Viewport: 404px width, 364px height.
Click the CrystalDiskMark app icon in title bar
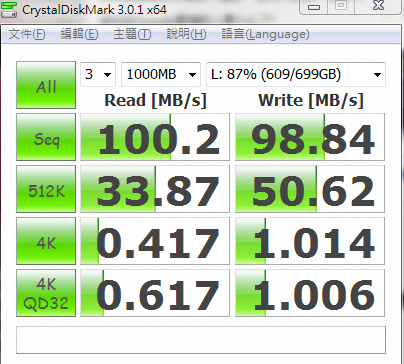(x=9, y=10)
